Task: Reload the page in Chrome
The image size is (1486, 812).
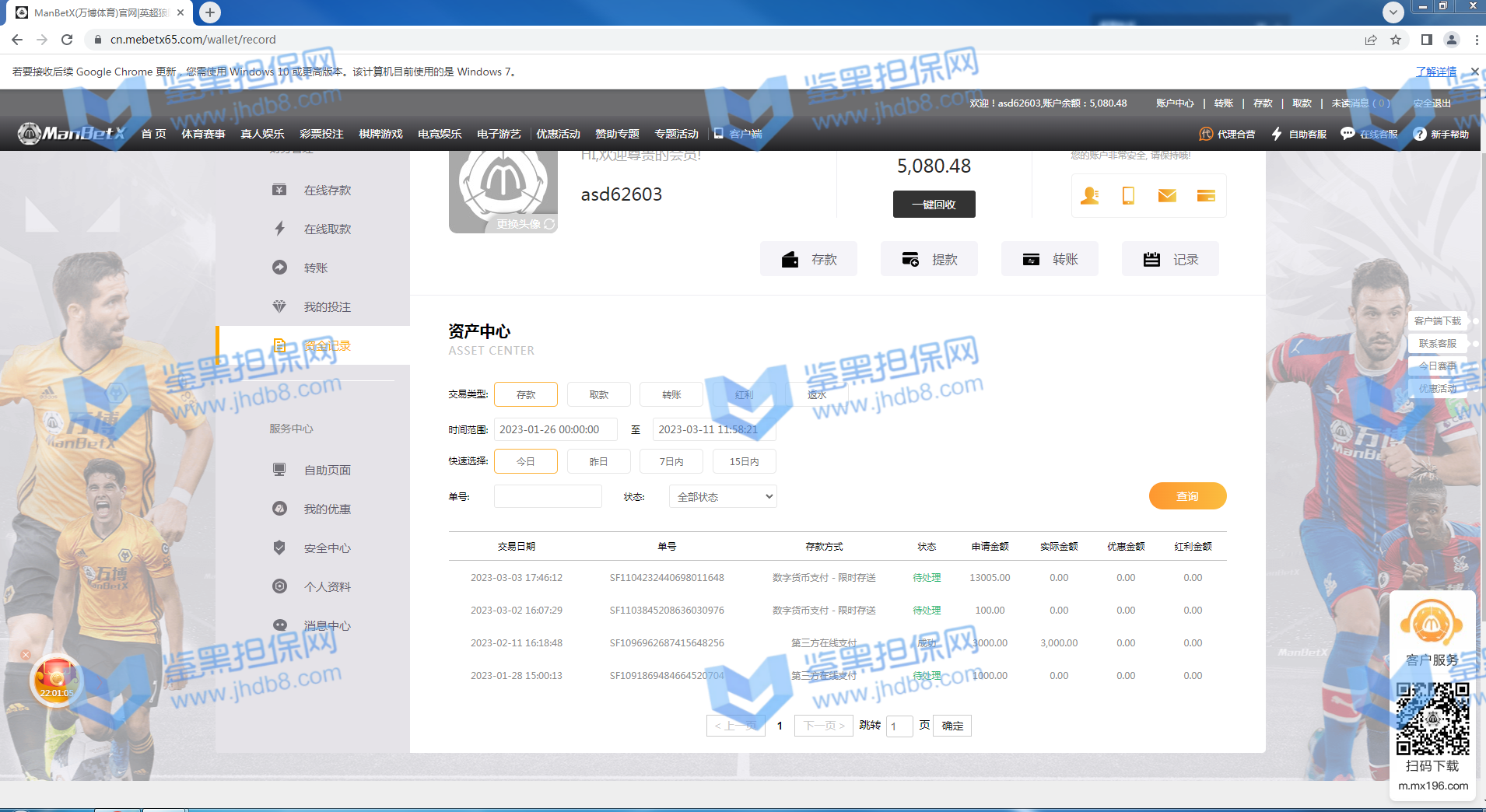Action: pos(67,40)
